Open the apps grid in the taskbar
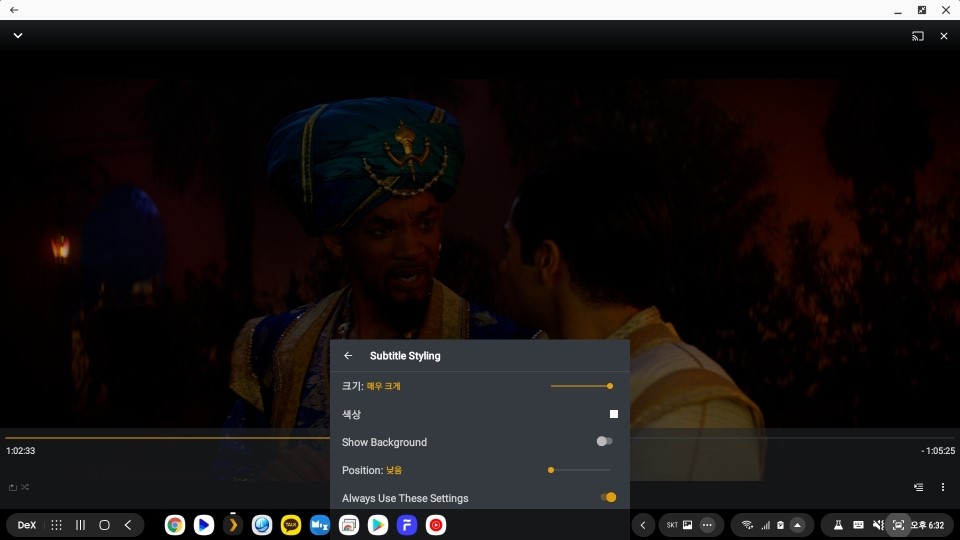The height and width of the screenshot is (540, 960). tap(56, 525)
